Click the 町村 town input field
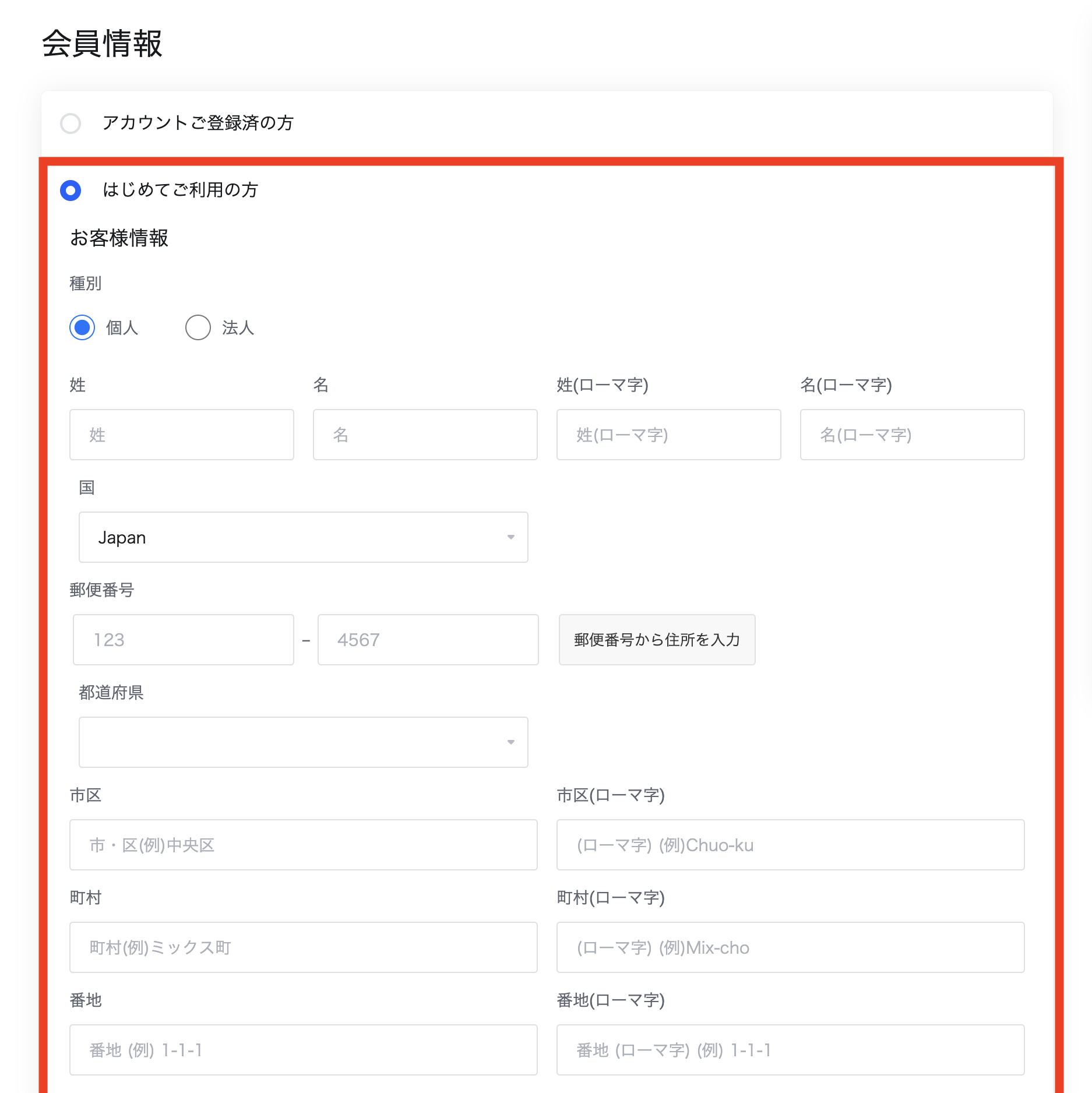 303,947
